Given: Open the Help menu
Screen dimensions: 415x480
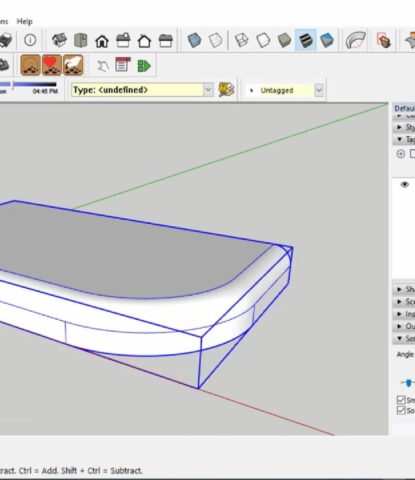Looking at the screenshot, I should tap(25, 22).
